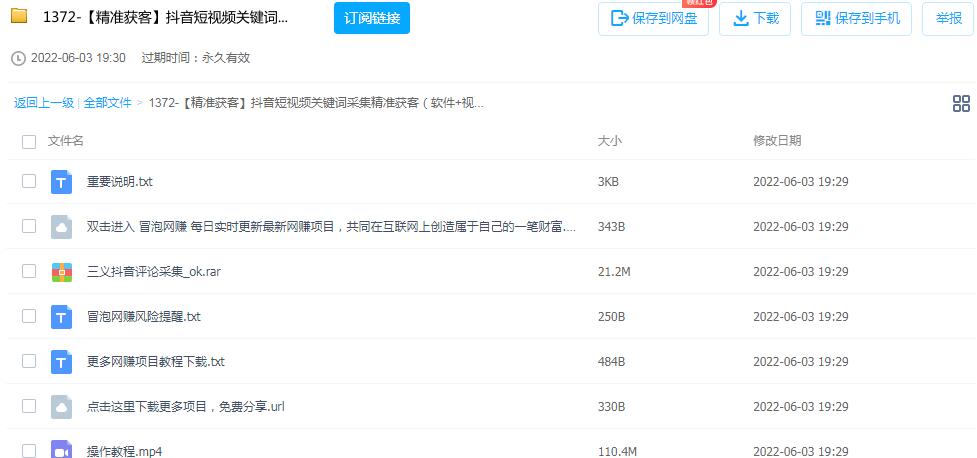The width and height of the screenshot is (977, 458).
Task: Check the box for the 双击进入 冒泡网赚 file
Action: click(x=29, y=226)
